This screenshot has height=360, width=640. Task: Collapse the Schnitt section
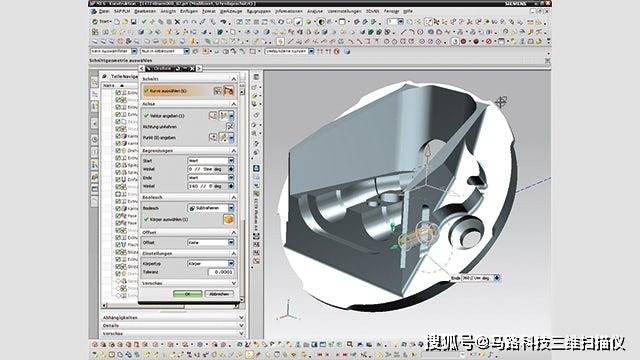(x=233, y=78)
